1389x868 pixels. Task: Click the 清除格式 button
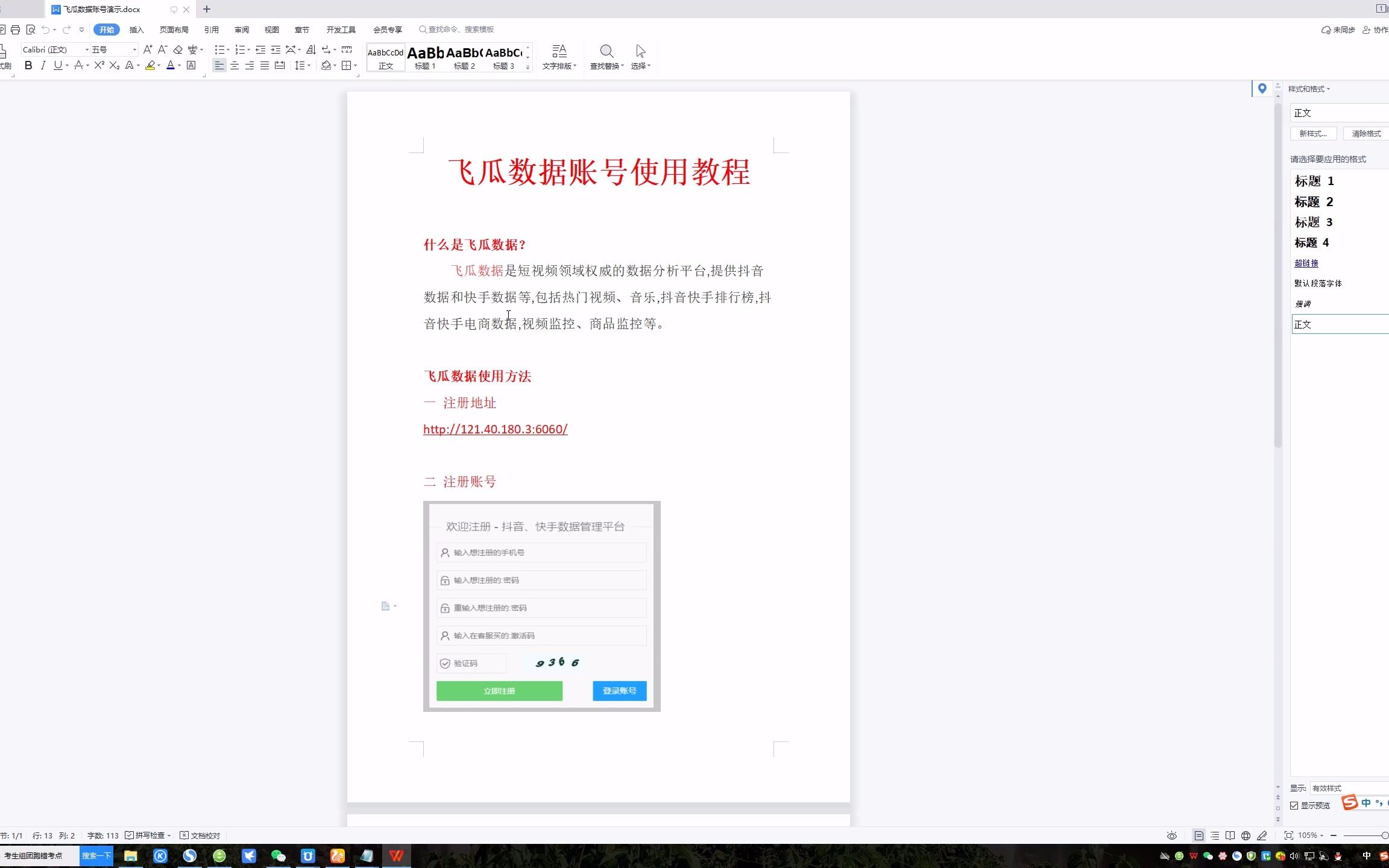tap(1366, 134)
